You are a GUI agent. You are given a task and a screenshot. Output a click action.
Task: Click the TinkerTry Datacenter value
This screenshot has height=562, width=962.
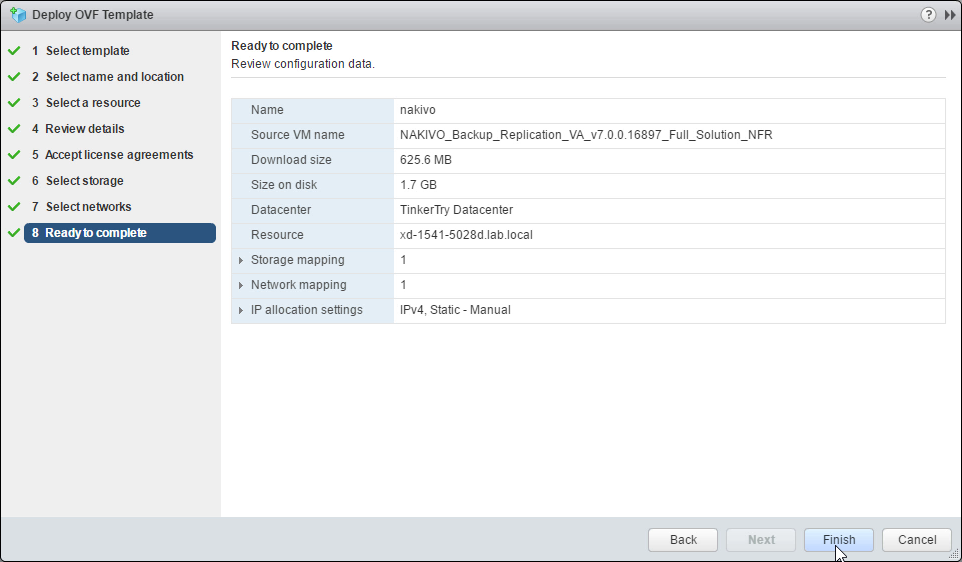point(456,210)
